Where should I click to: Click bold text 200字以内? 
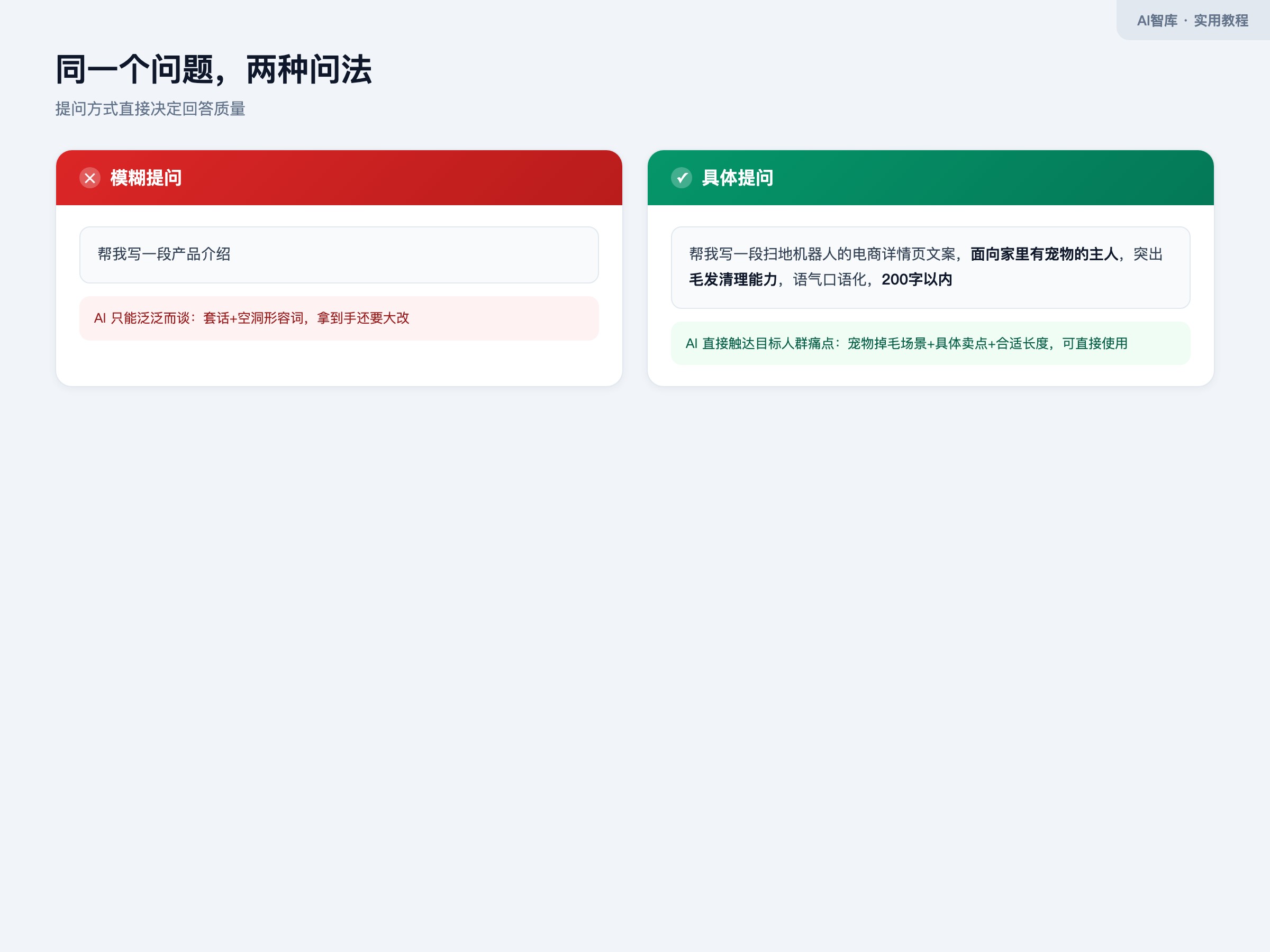click(917, 279)
